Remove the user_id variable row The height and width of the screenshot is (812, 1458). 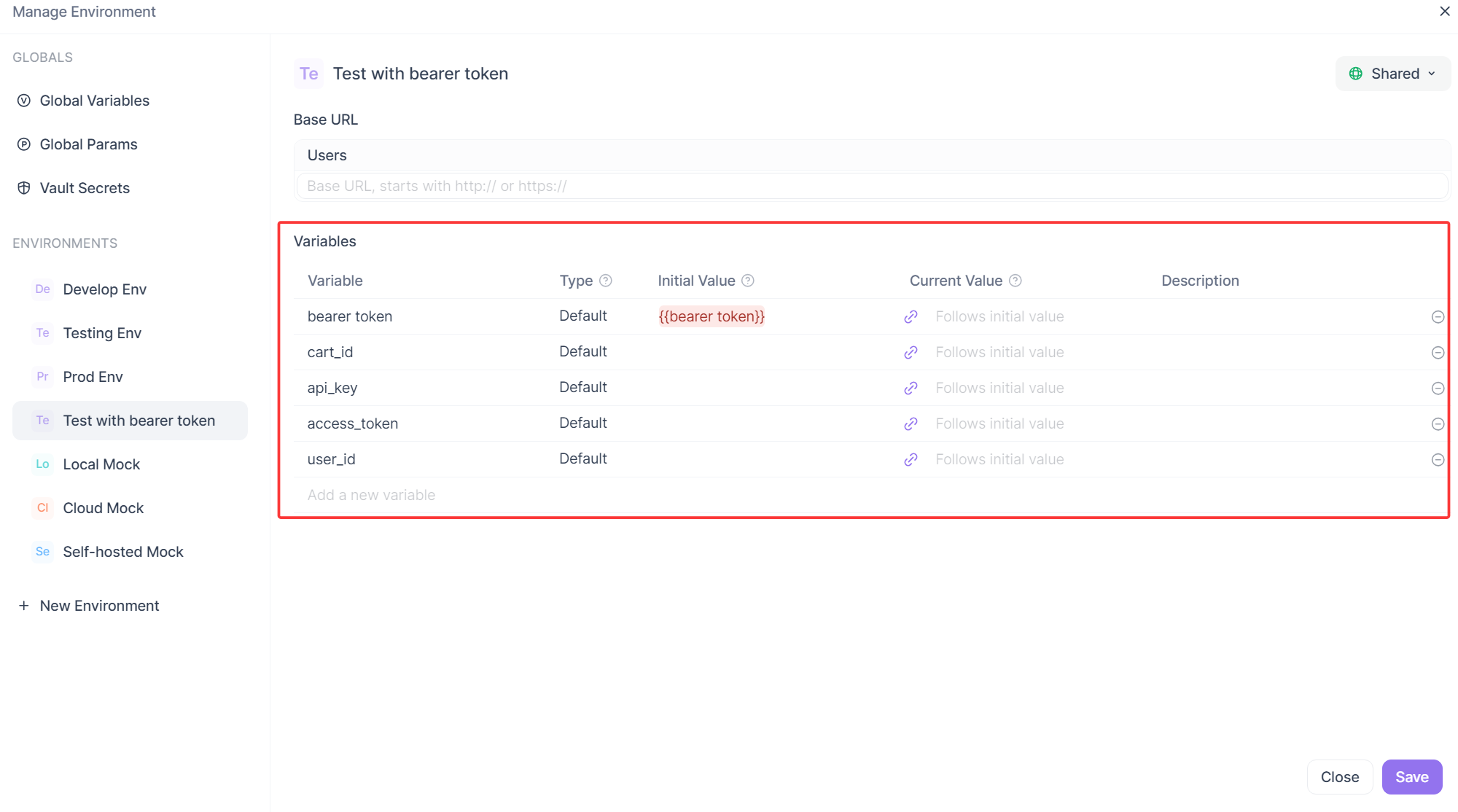coord(1438,459)
